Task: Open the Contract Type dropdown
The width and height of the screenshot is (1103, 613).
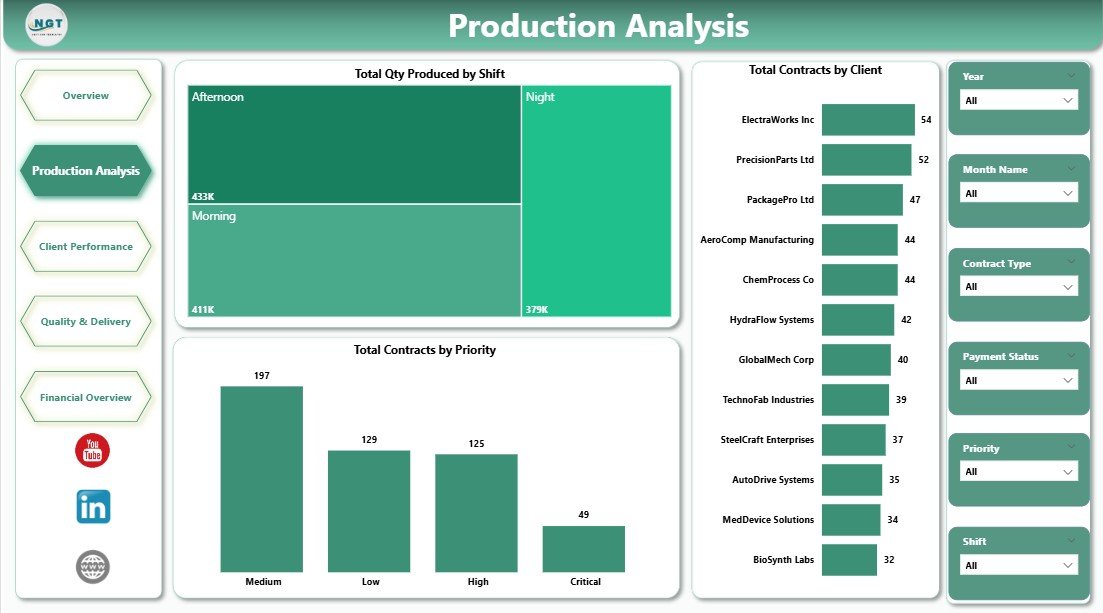Action: (1018, 287)
